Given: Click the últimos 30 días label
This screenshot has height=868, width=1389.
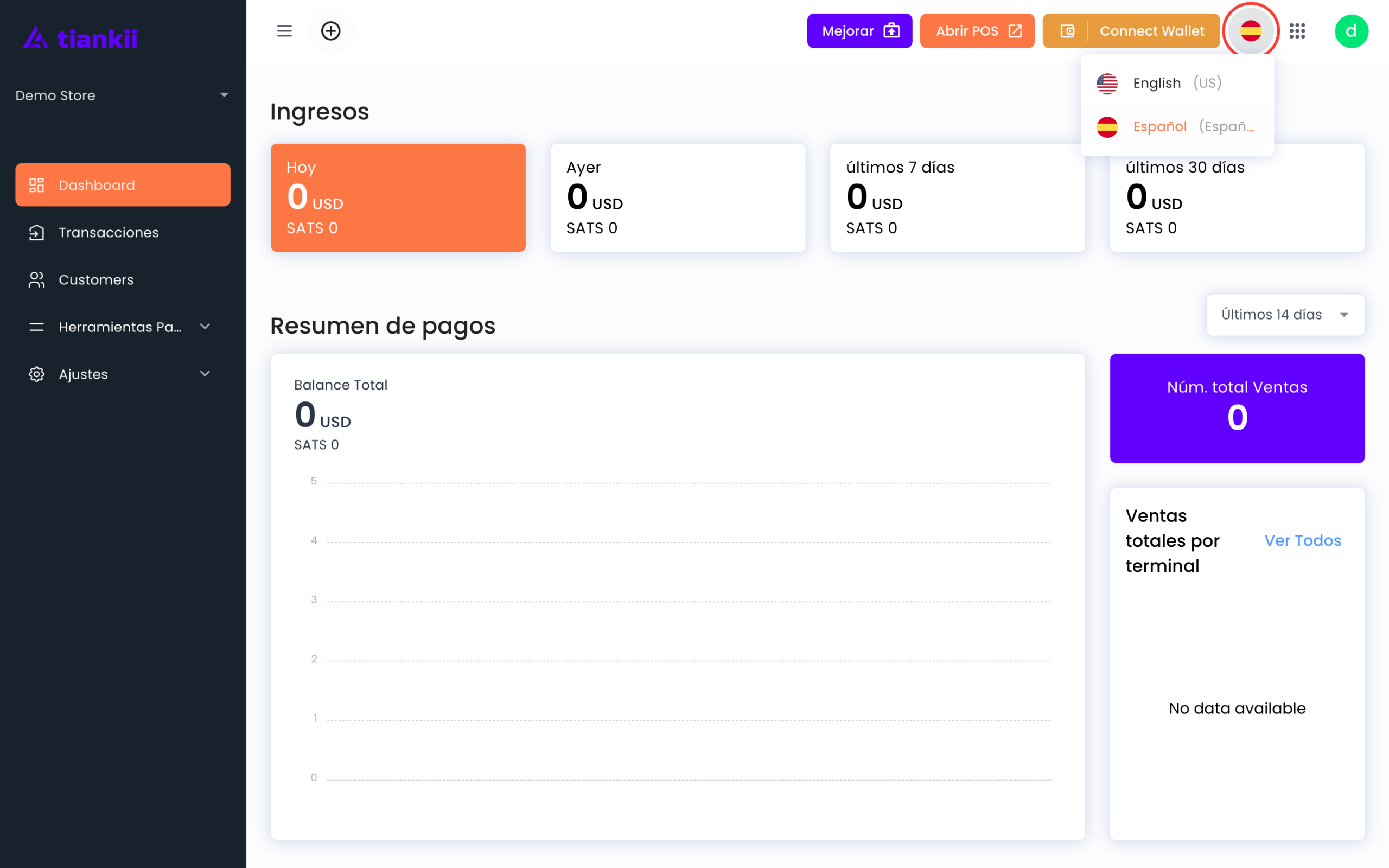Looking at the screenshot, I should [x=1184, y=167].
